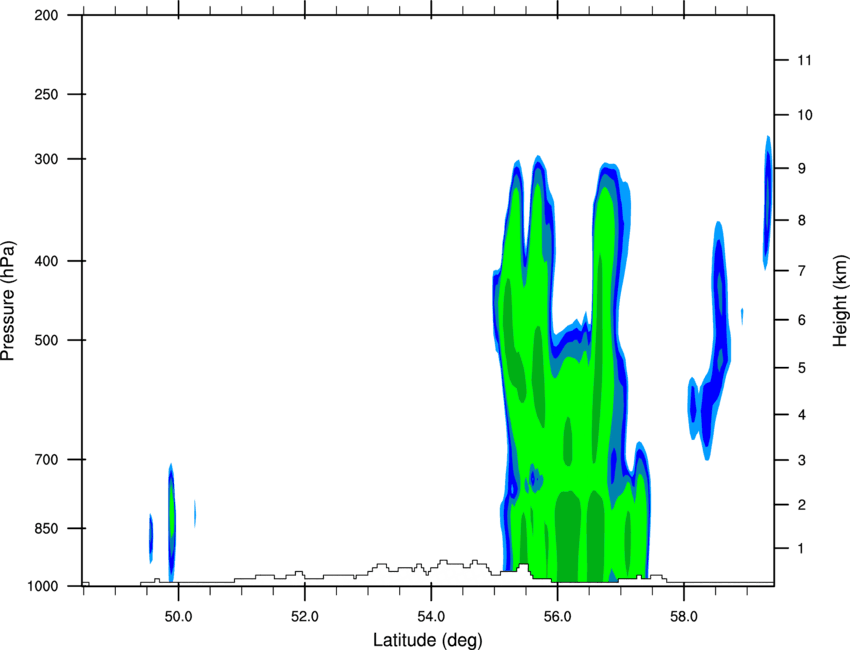The image size is (850, 650).
Task: Click the "Height (km)" axis title
Action: click(x=841, y=300)
